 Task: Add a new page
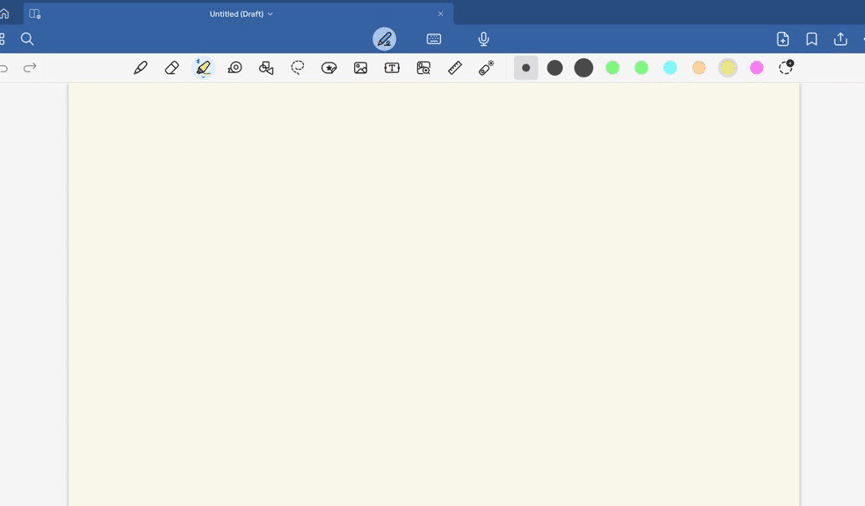783,39
